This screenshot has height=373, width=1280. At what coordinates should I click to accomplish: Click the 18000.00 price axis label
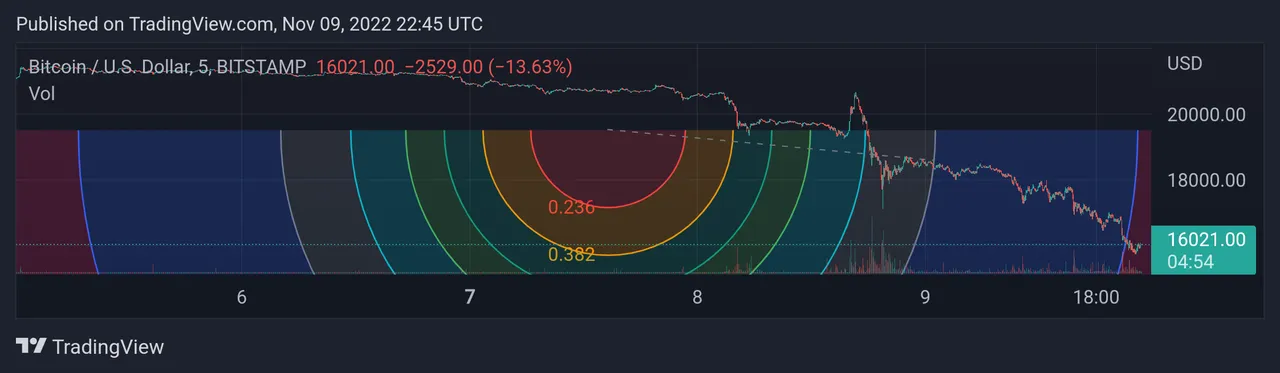(x=1206, y=181)
